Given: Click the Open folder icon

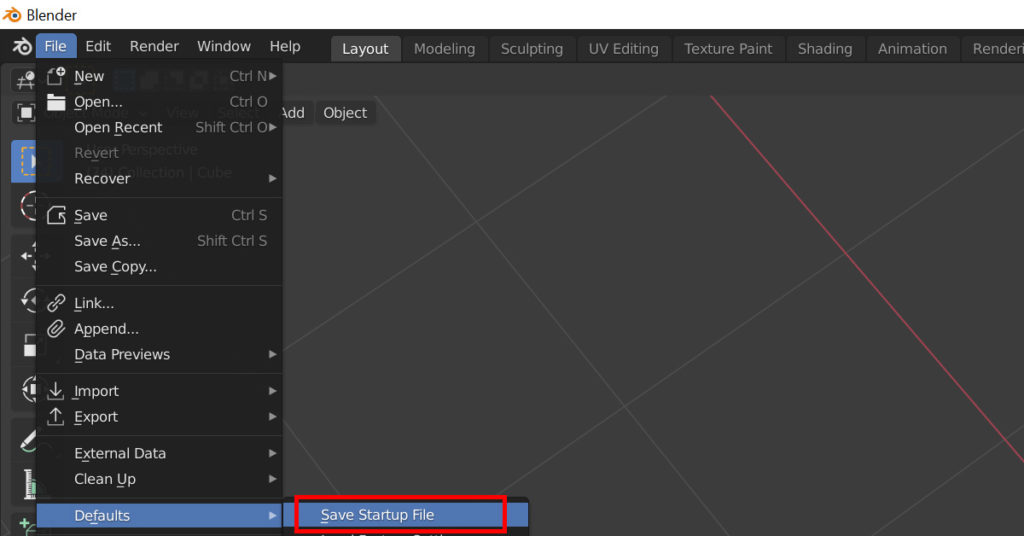Looking at the screenshot, I should tap(56, 102).
